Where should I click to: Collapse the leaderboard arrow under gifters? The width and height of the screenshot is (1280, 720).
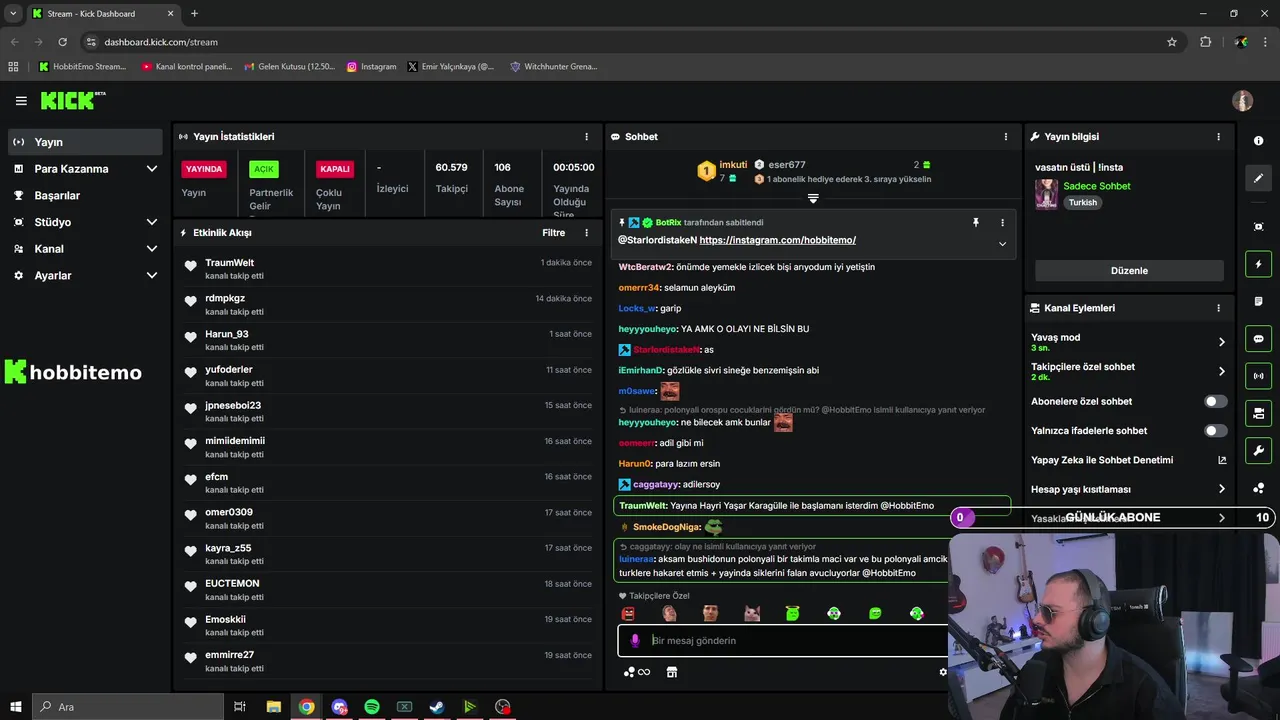pyautogui.click(x=813, y=199)
